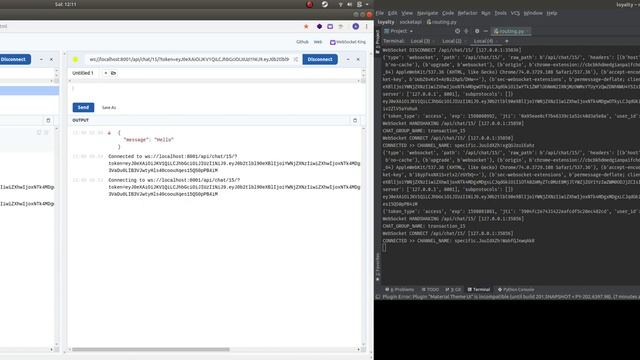Clear output with right panel trash icon
The image size is (640, 360).
355,120
